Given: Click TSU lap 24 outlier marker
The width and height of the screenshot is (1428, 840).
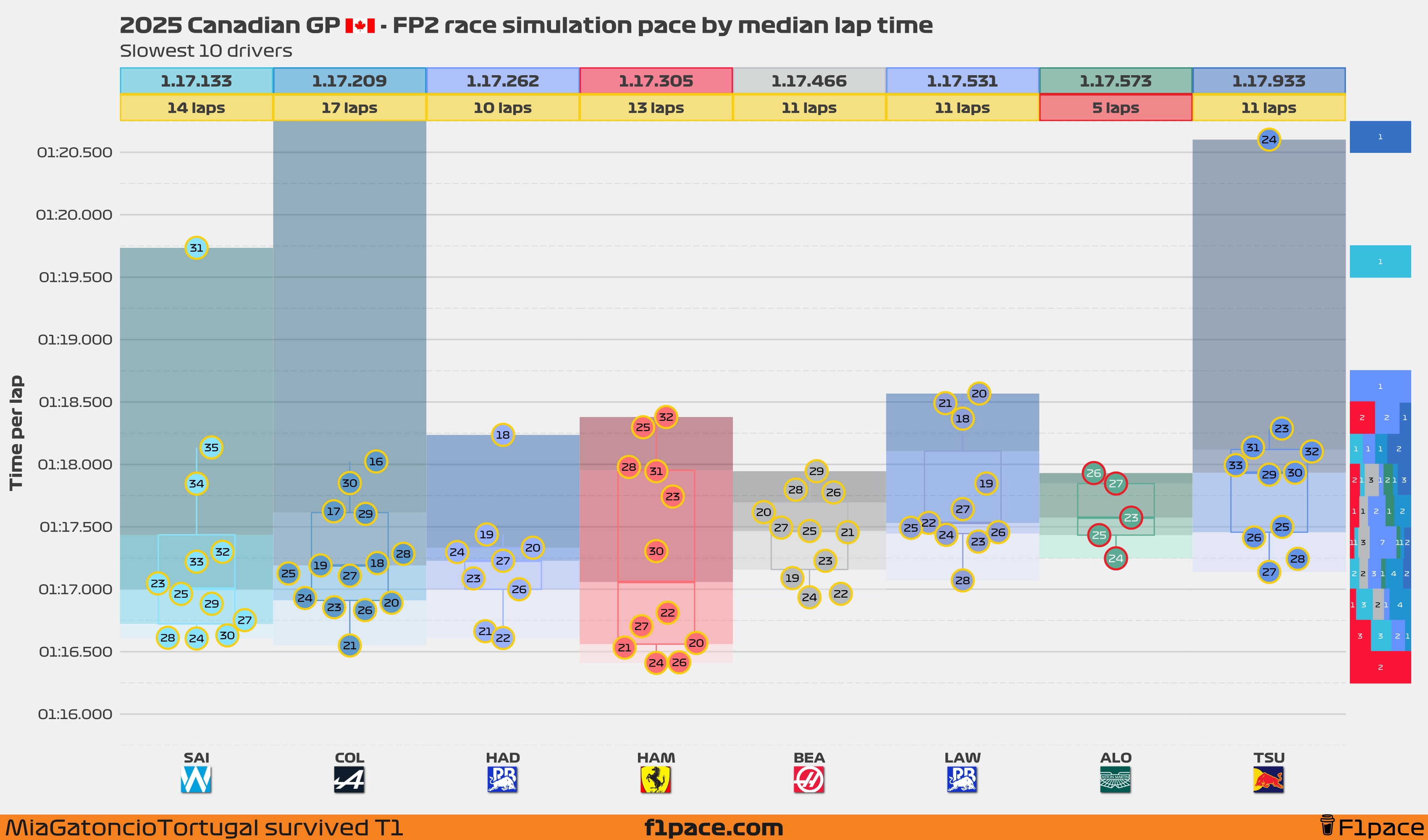Looking at the screenshot, I should point(1269,139).
